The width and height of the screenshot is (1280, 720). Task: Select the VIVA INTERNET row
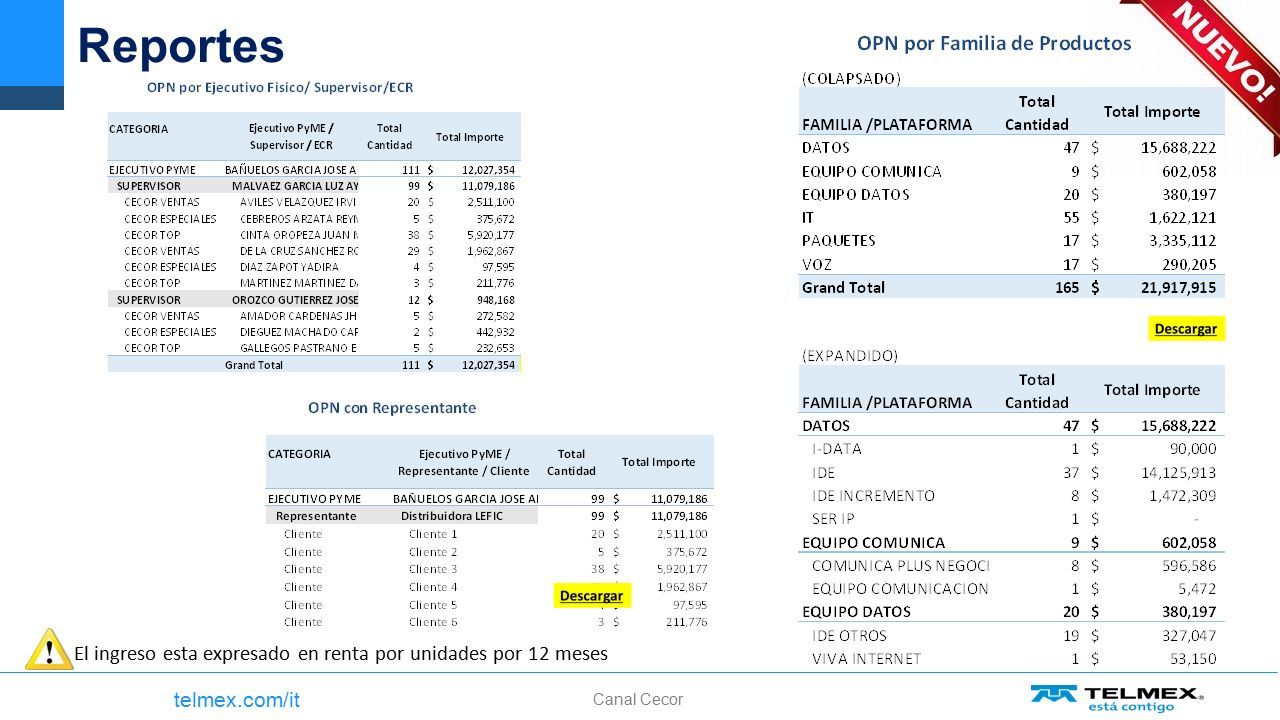coord(1011,659)
